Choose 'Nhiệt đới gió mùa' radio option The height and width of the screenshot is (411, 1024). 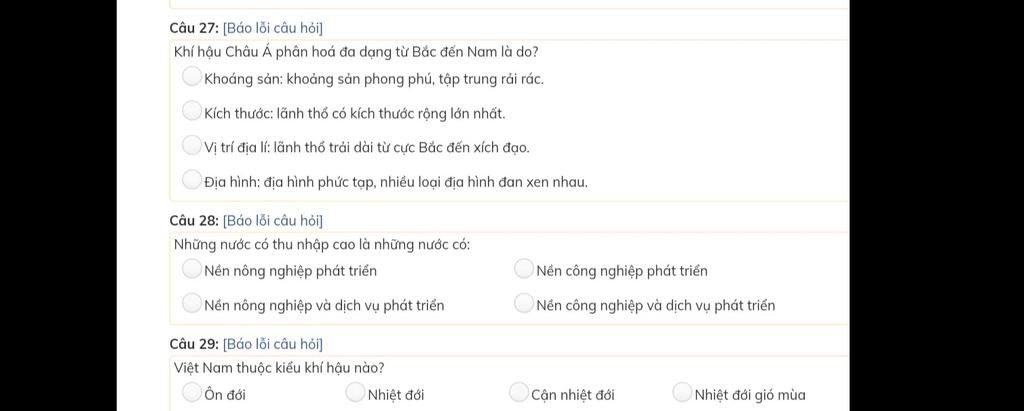(681, 392)
